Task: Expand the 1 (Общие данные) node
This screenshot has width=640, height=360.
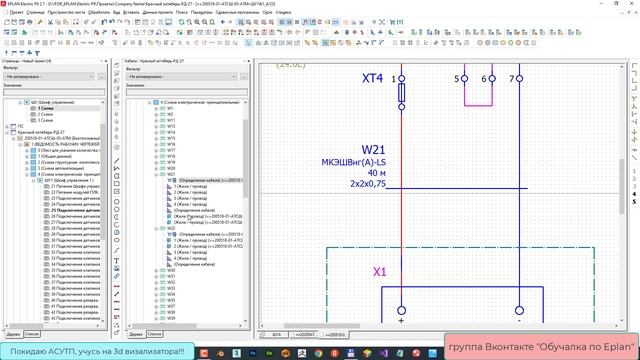Action: pyautogui.click(x=27, y=156)
